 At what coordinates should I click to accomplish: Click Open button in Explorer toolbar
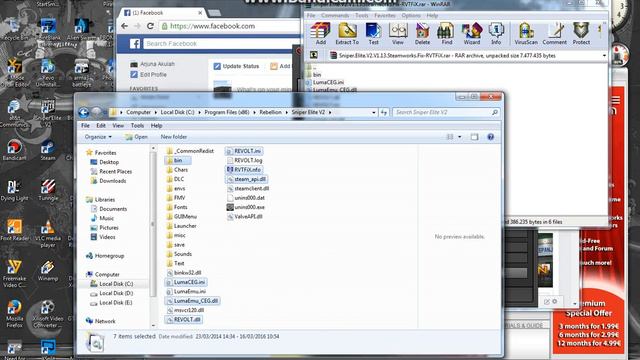tap(137, 137)
